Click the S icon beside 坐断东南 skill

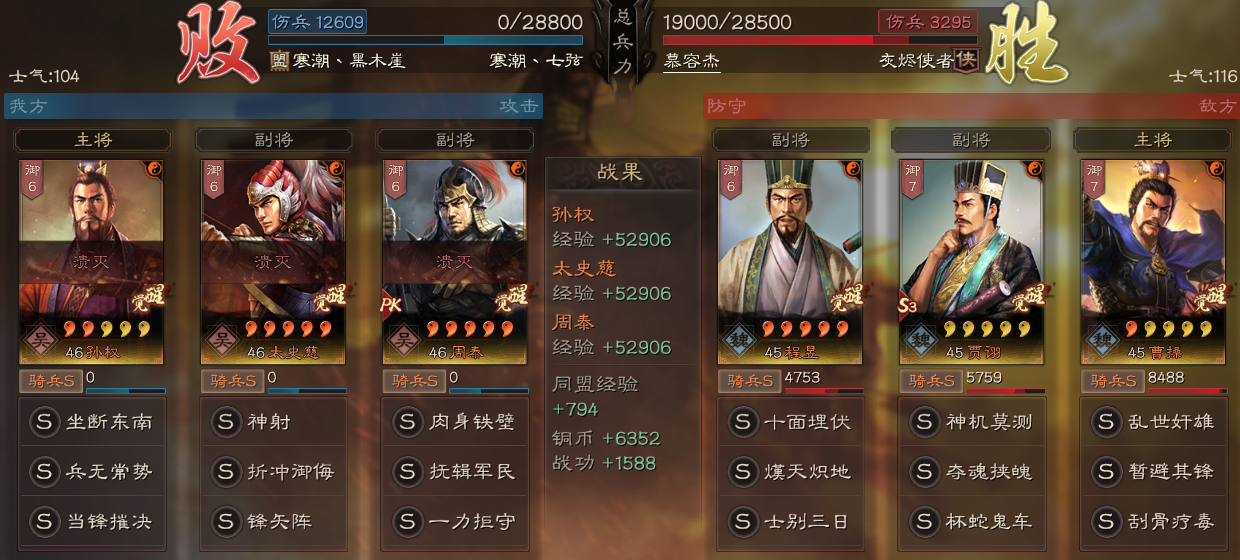44,422
